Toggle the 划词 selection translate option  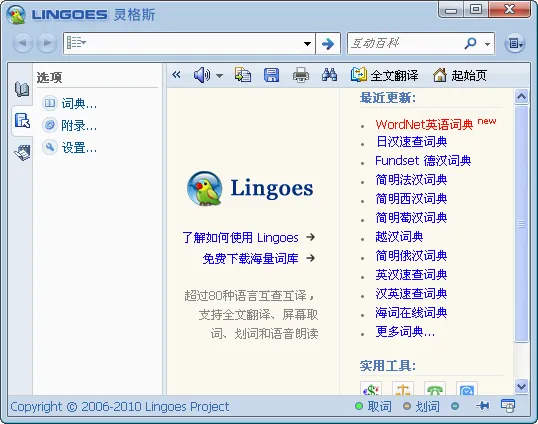tap(421, 407)
